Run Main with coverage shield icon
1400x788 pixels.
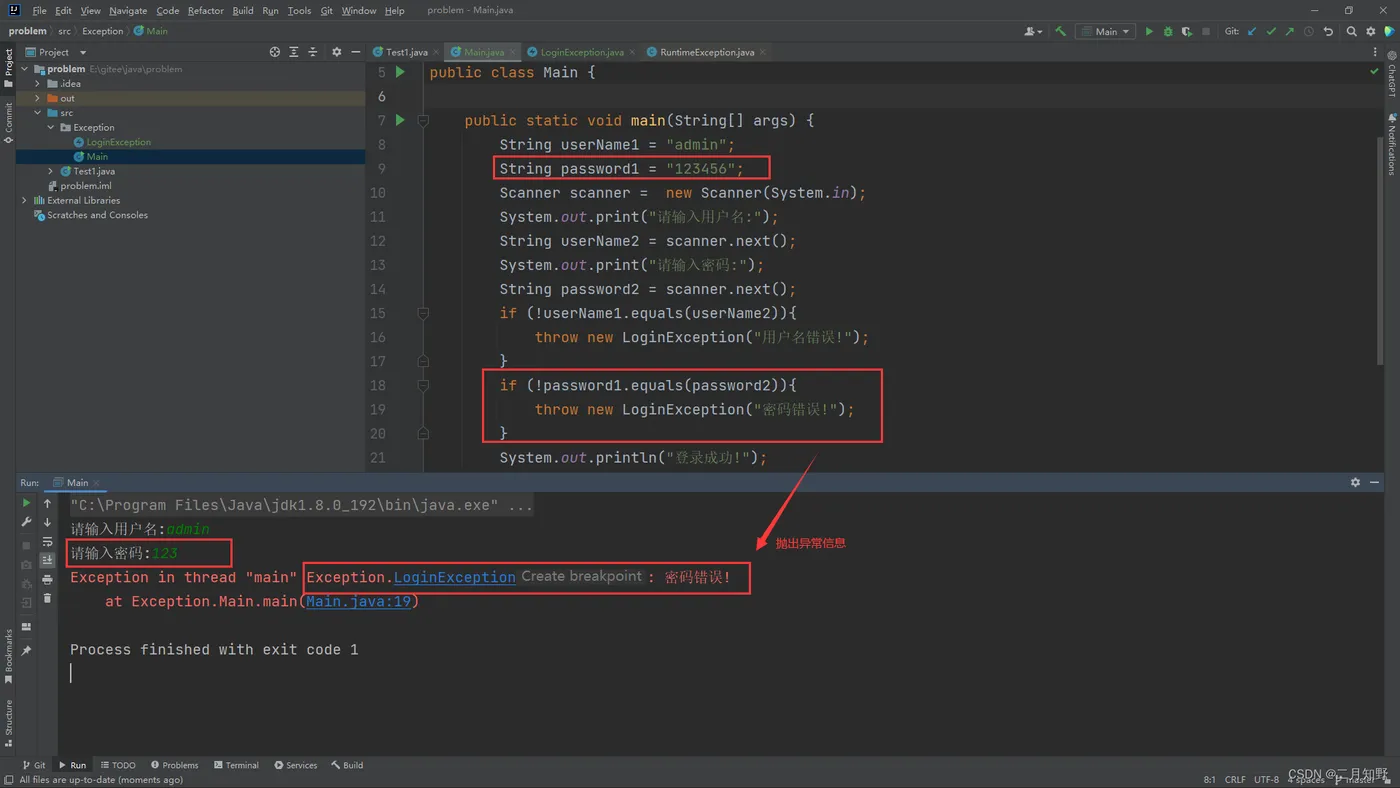[1187, 31]
